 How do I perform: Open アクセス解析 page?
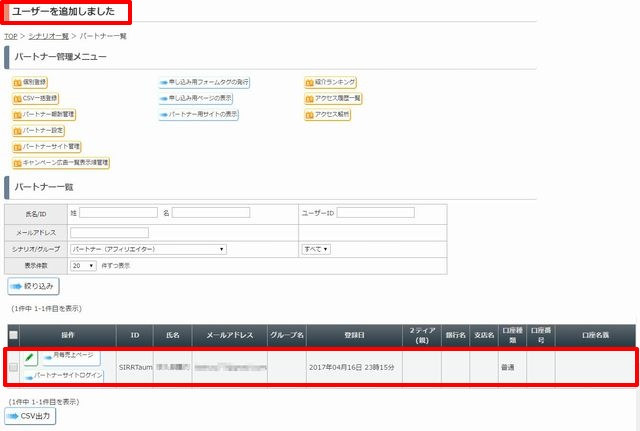[x=327, y=114]
